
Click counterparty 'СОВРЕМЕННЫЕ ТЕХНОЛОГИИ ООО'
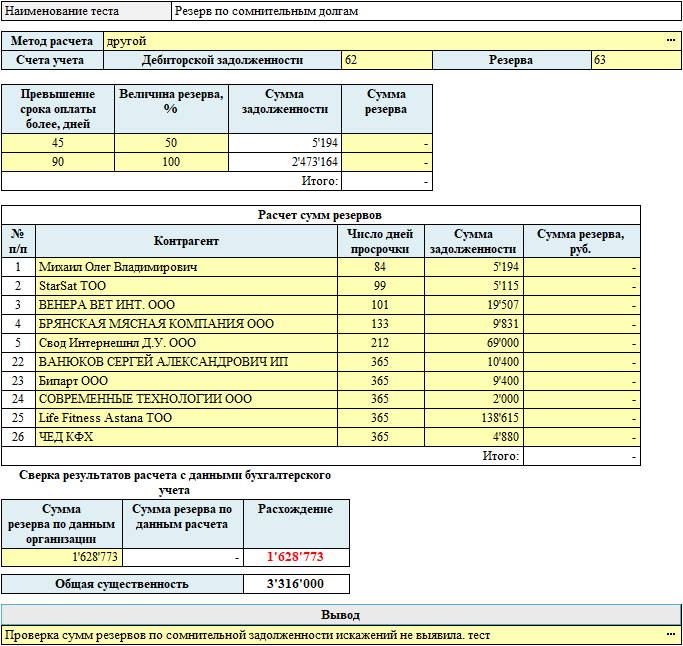click(x=186, y=399)
